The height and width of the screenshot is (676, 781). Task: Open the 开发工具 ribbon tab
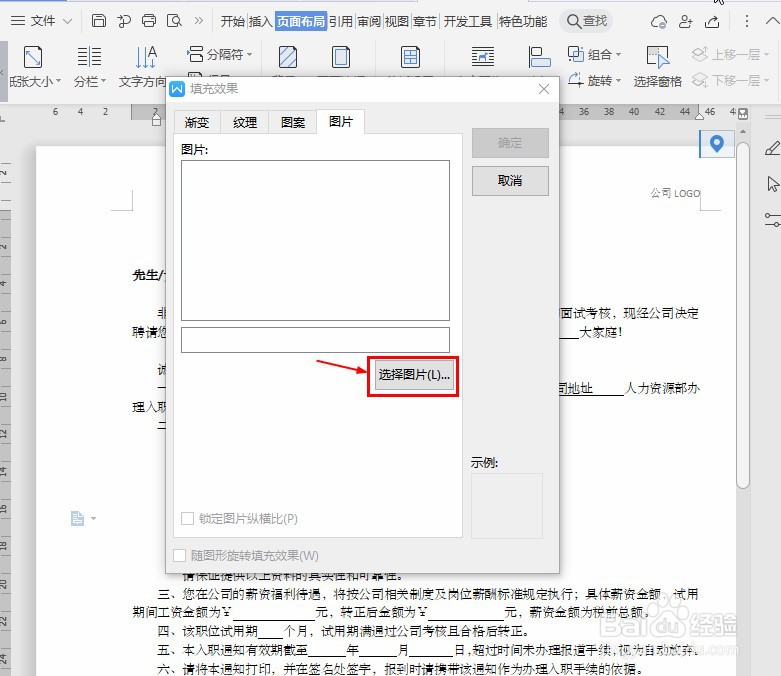pos(468,21)
